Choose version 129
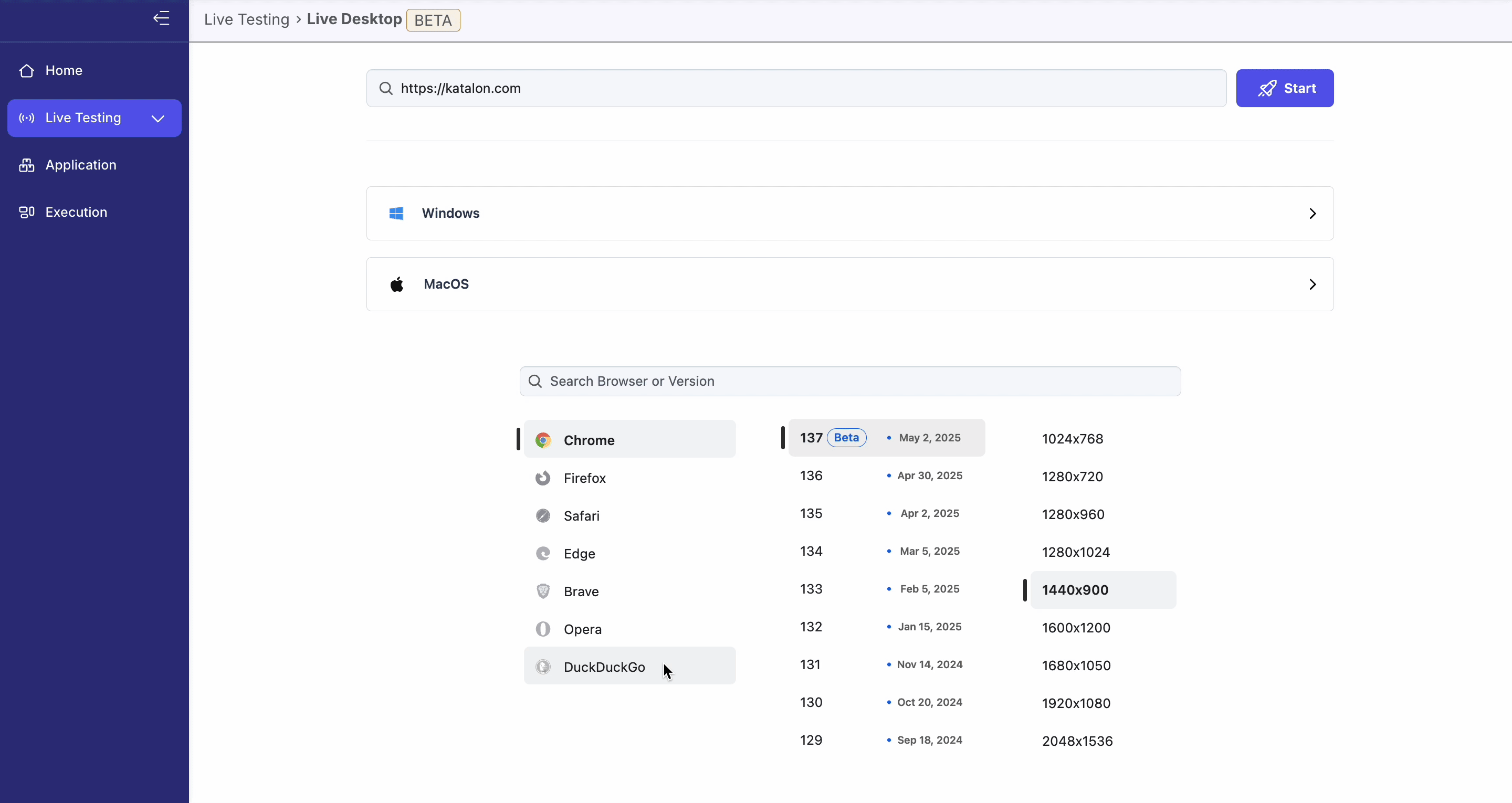The height and width of the screenshot is (803, 1512). [887, 739]
